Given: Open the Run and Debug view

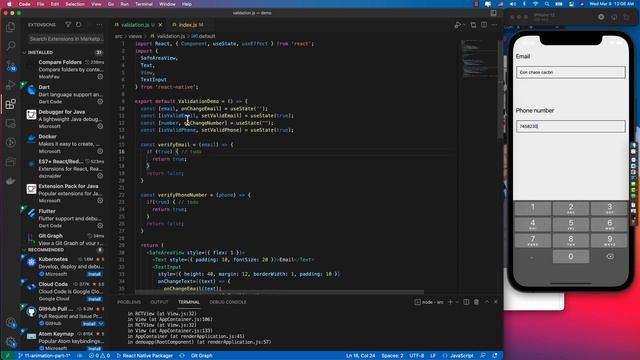Looking at the screenshot, I should coord(11,84).
